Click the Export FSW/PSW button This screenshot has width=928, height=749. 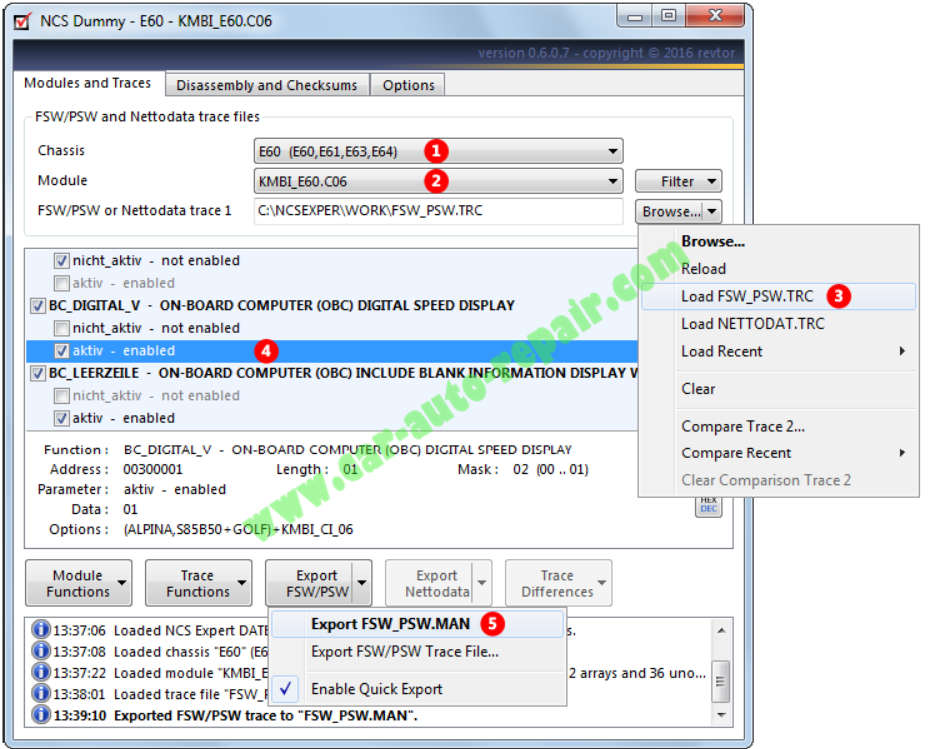pyautogui.click(x=310, y=583)
